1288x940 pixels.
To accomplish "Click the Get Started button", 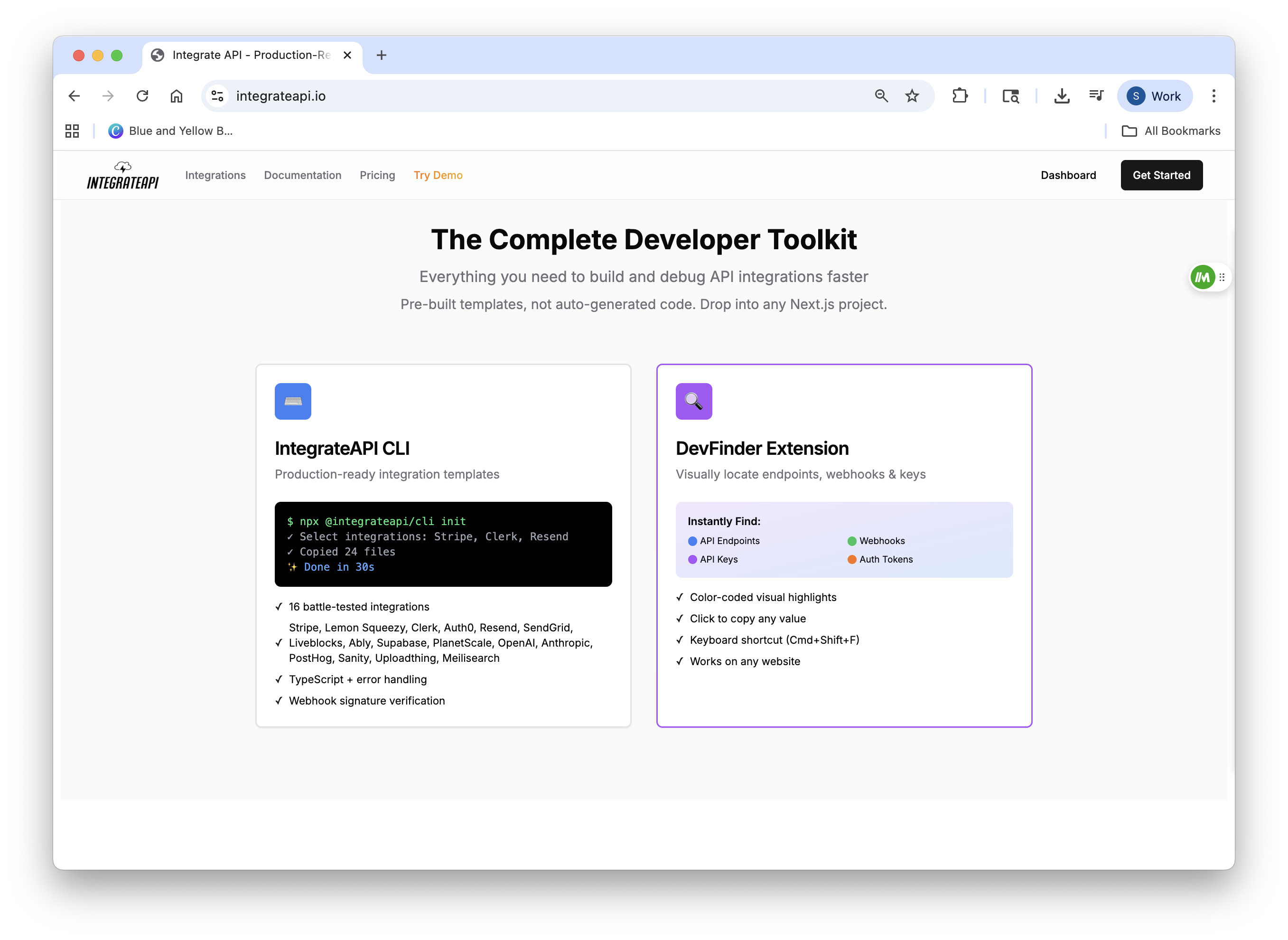I will 1161,175.
